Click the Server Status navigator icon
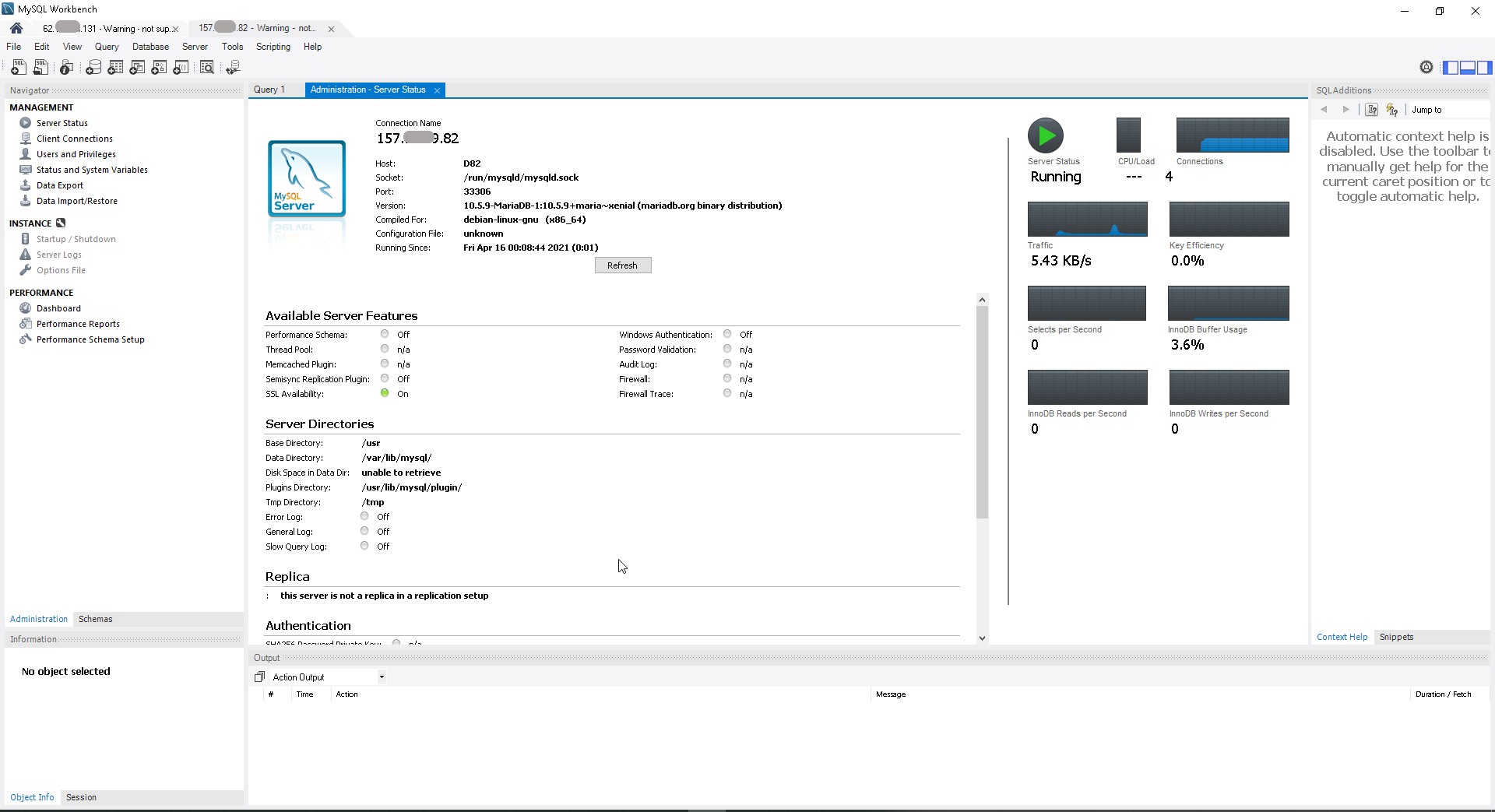Screen dimensions: 1495x812 coord(26,123)
